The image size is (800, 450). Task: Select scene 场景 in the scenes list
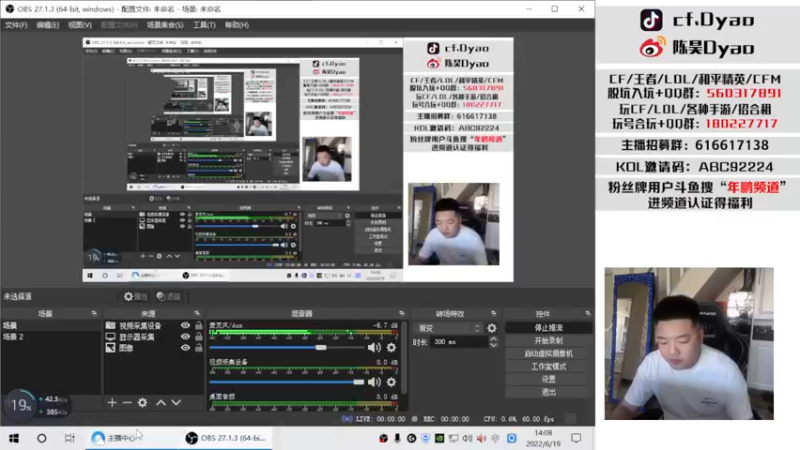pos(51,326)
